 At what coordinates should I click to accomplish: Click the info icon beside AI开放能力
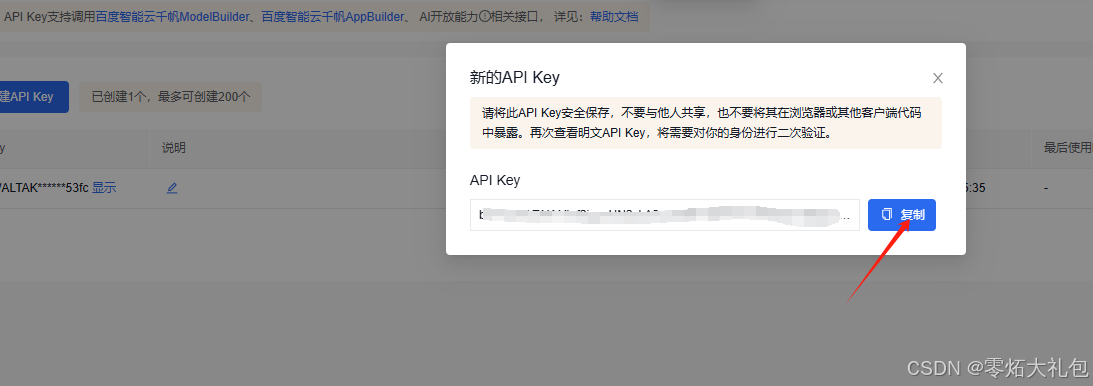[x=484, y=17]
